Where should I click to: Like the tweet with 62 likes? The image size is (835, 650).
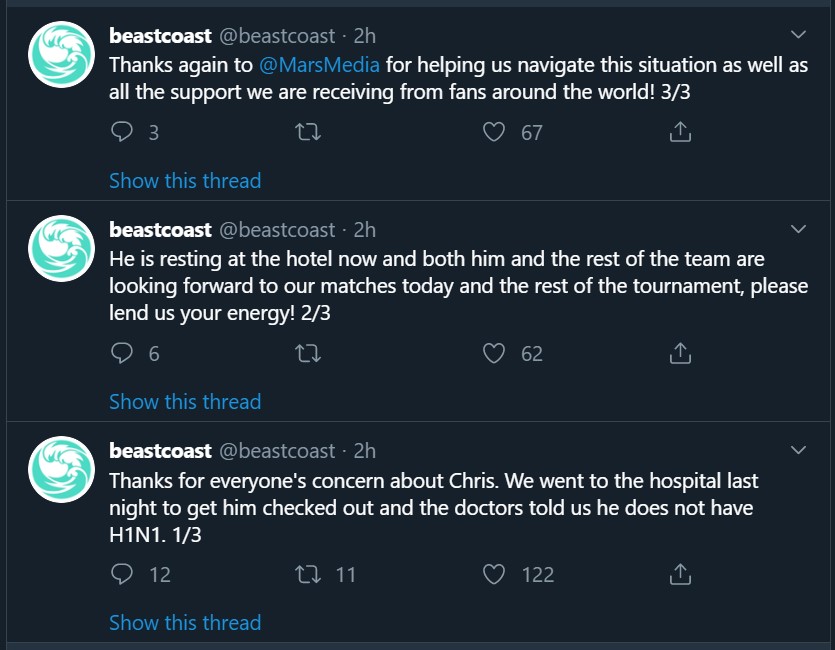(x=494, y=353)
